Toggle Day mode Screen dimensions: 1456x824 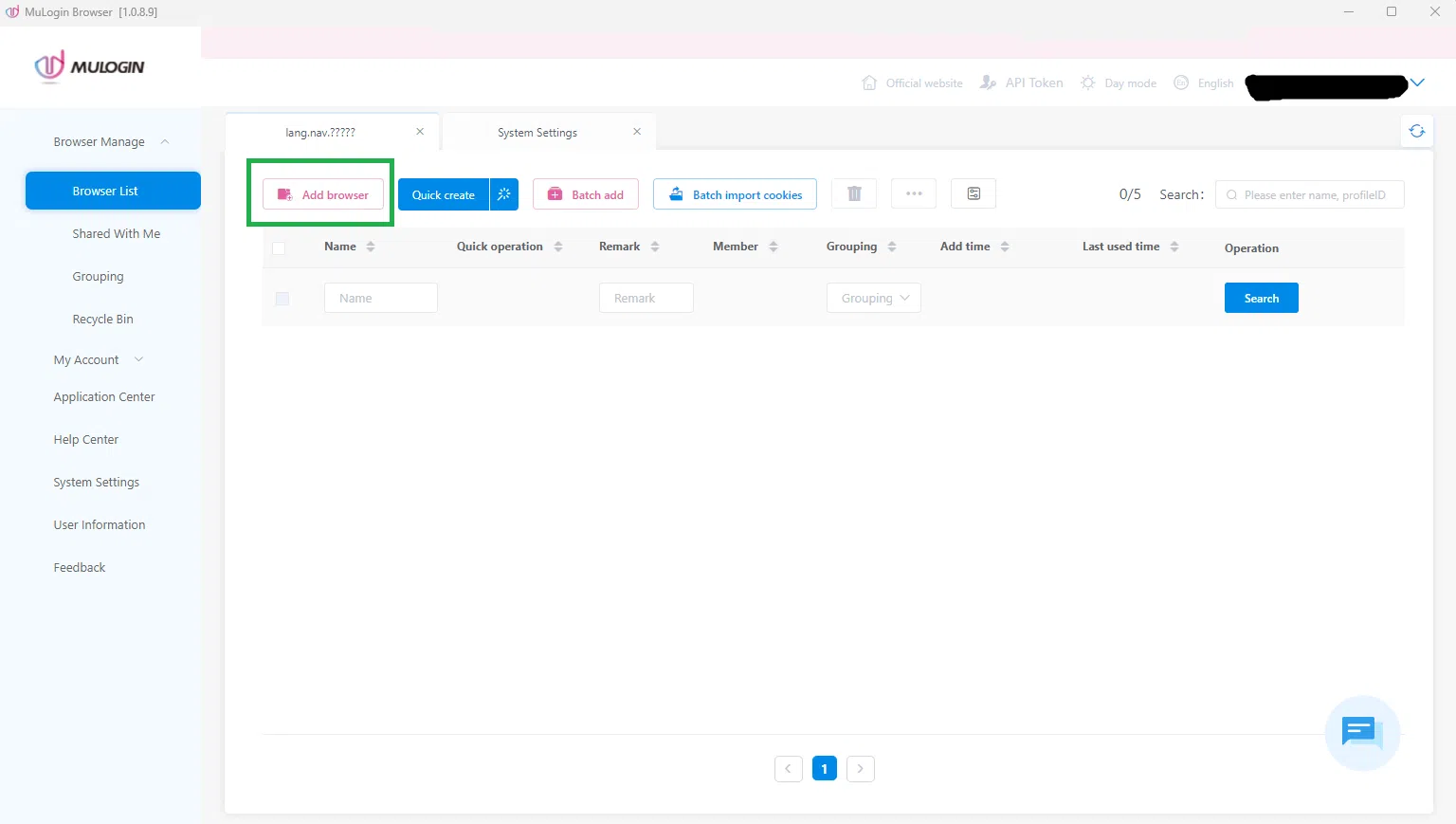tap(1119, 83)
